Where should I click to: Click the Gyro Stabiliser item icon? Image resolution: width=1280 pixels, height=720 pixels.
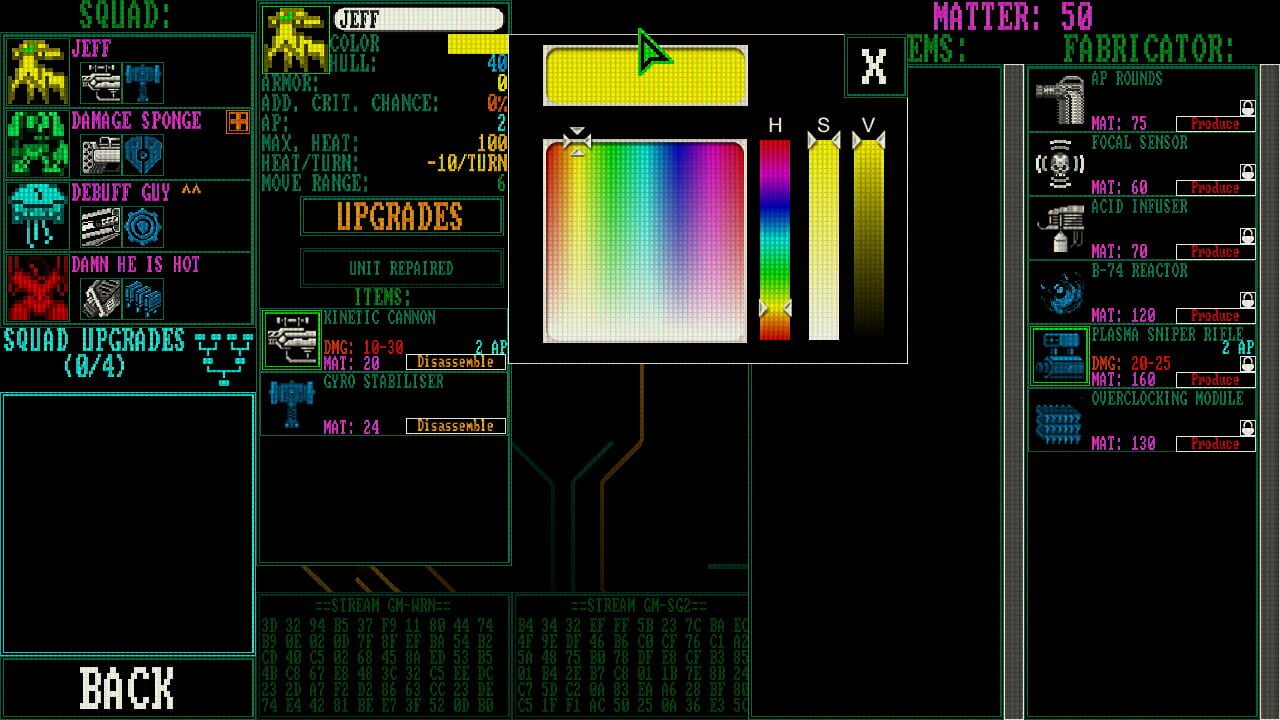pyautogui.click(x=291, y=404)
